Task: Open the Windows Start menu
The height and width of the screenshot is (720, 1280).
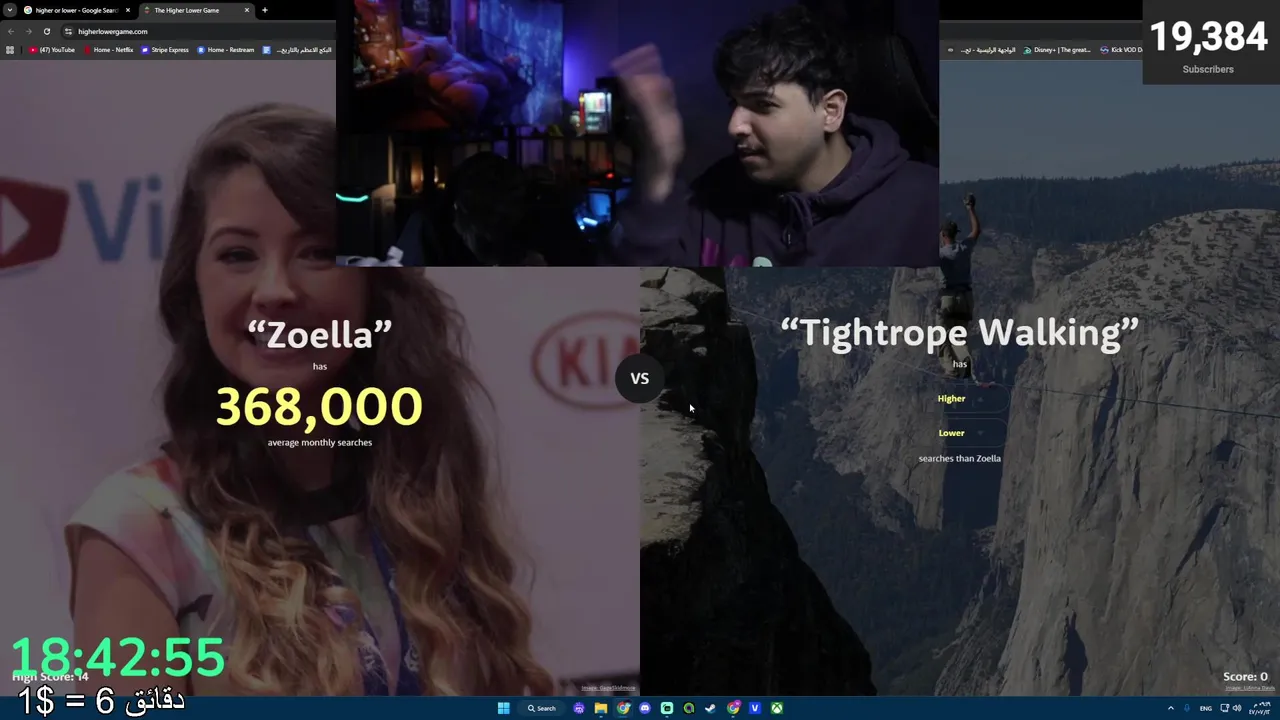Action: click(x=504, y=708)
